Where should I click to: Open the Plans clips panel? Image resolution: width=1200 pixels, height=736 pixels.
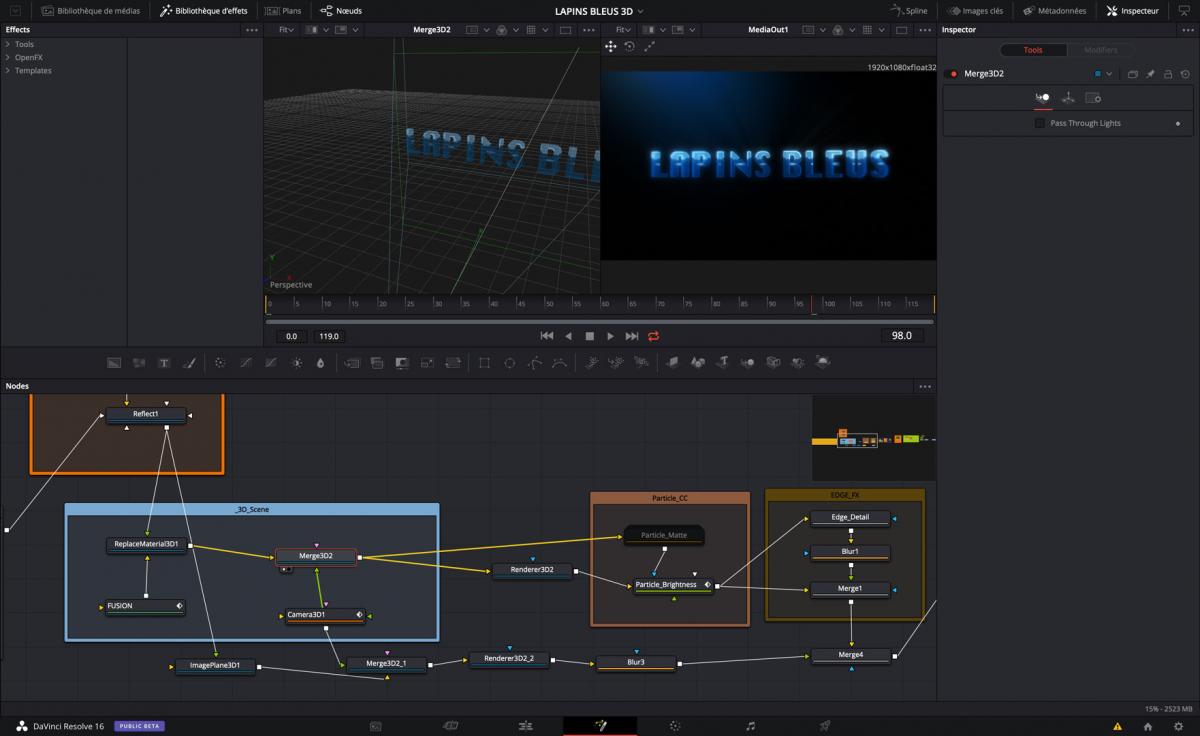tap(283, 10)
